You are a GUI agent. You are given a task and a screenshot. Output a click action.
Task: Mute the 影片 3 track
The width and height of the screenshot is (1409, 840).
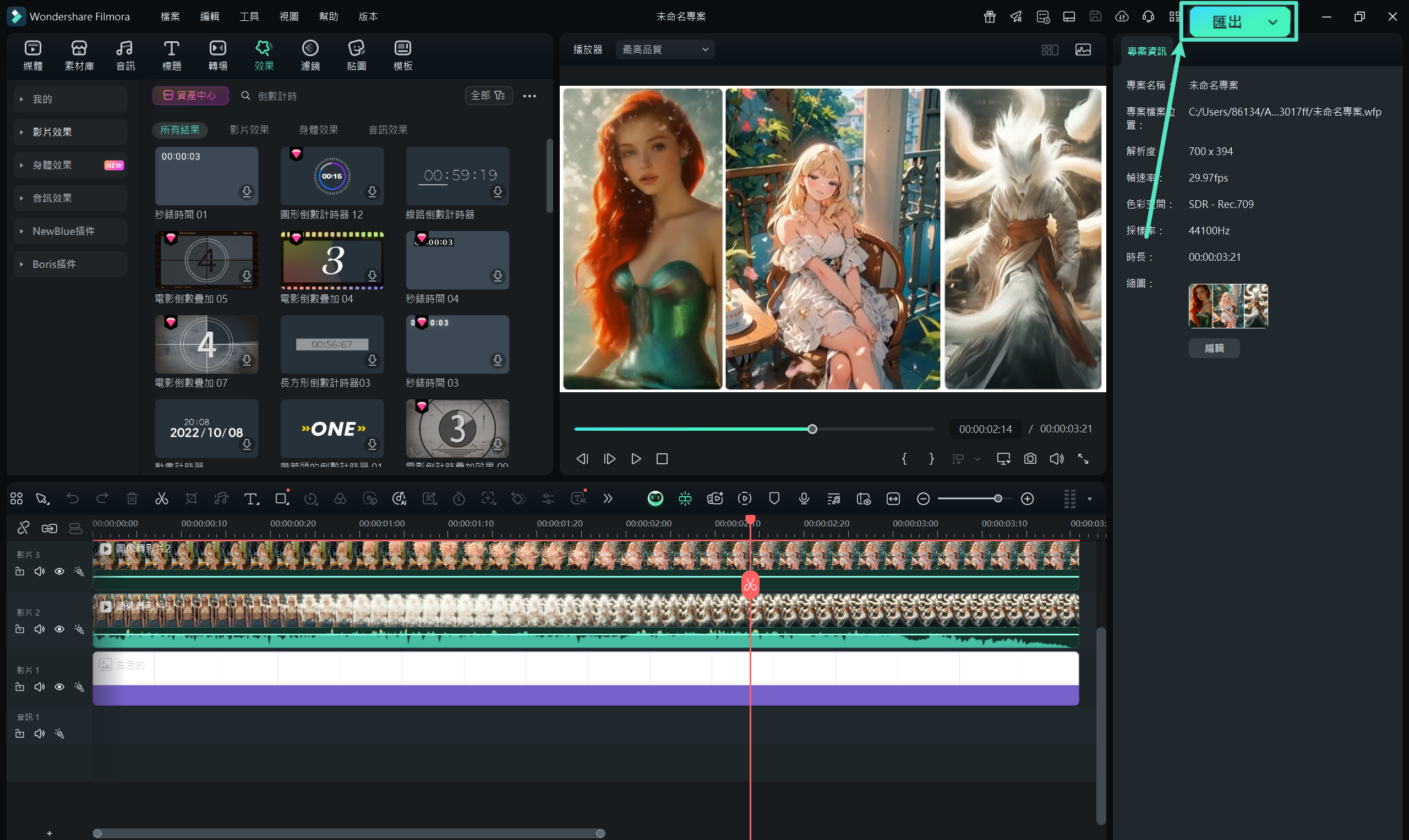[40, 572]
